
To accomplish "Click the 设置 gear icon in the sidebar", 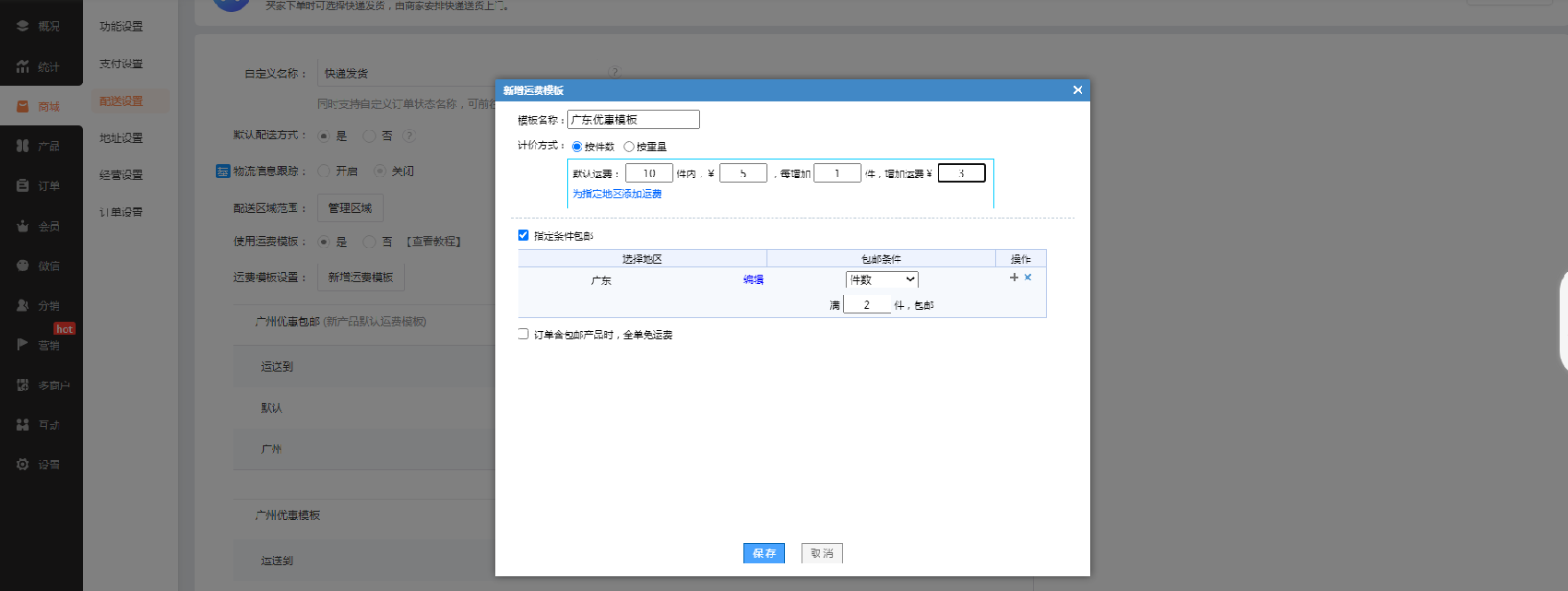I will pos(23,465).
